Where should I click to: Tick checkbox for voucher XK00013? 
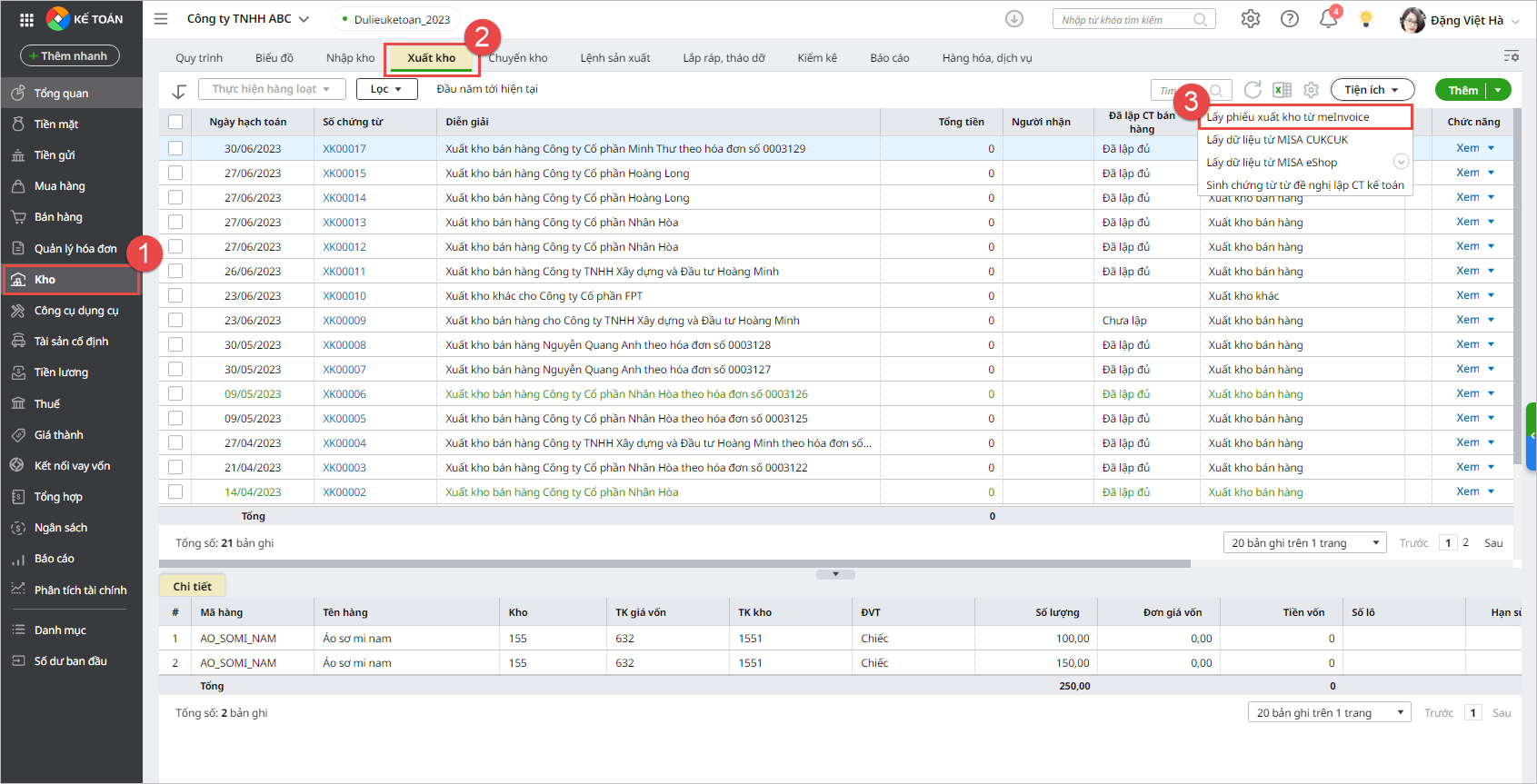(175, 222)
